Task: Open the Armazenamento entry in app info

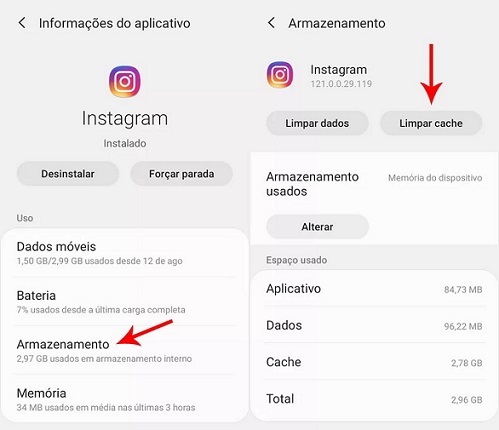Action: pyautogui.click(x=125, y=351)
